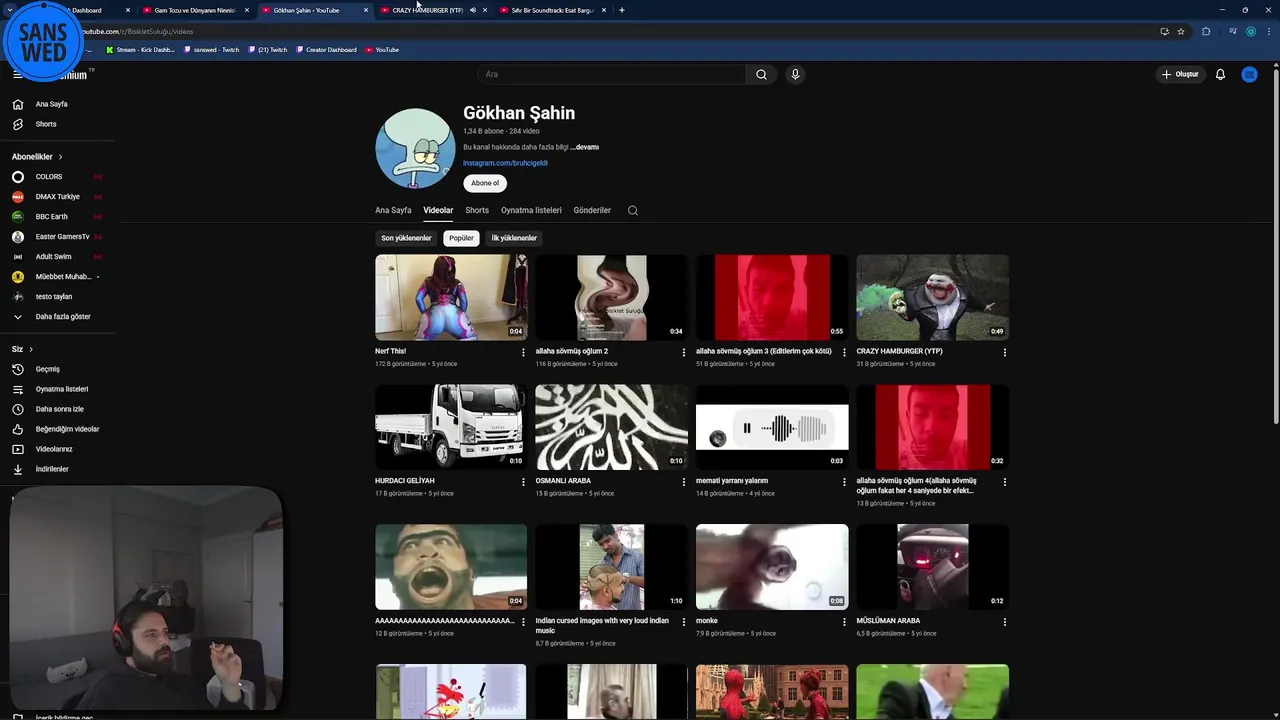The height and width of the screenshot is (720, 1280).
Task: Activate voice search microphone icon
Action: click(795, 74)
